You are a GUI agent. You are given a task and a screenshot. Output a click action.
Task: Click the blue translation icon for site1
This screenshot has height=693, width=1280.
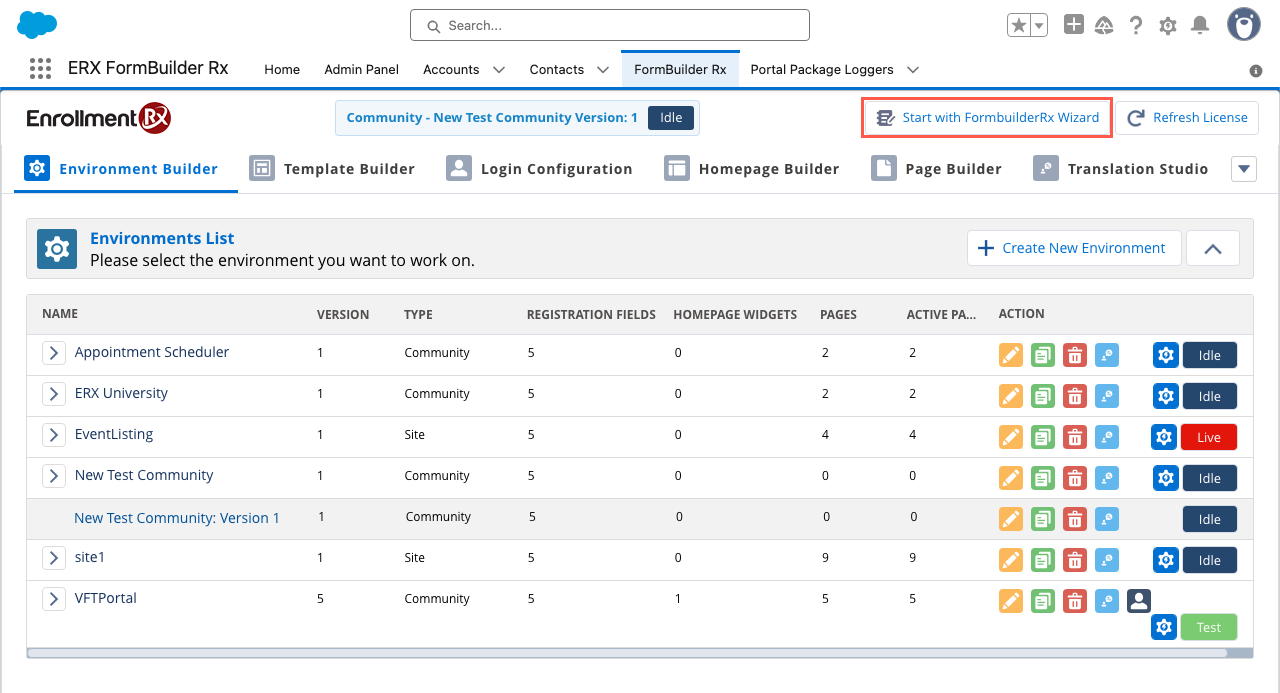tap(1106, 560)
